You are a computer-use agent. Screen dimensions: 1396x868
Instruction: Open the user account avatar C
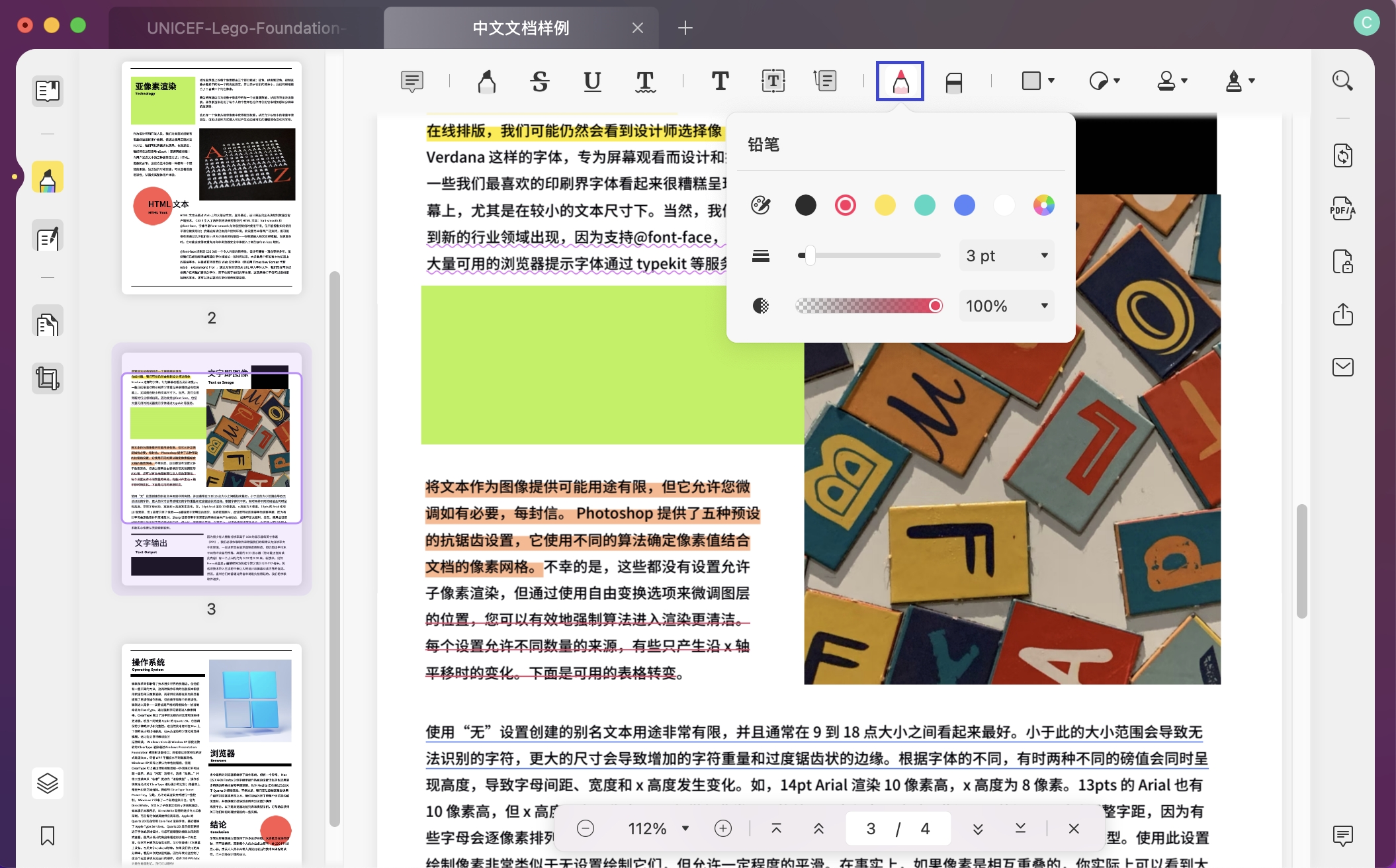coord(1366,22)
